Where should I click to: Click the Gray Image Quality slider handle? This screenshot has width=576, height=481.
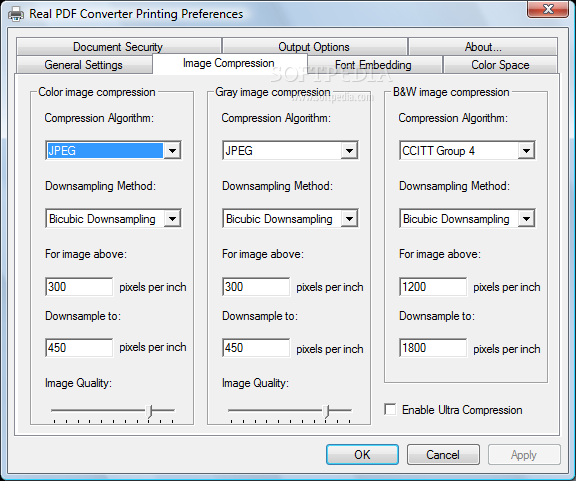click(326, 411)
